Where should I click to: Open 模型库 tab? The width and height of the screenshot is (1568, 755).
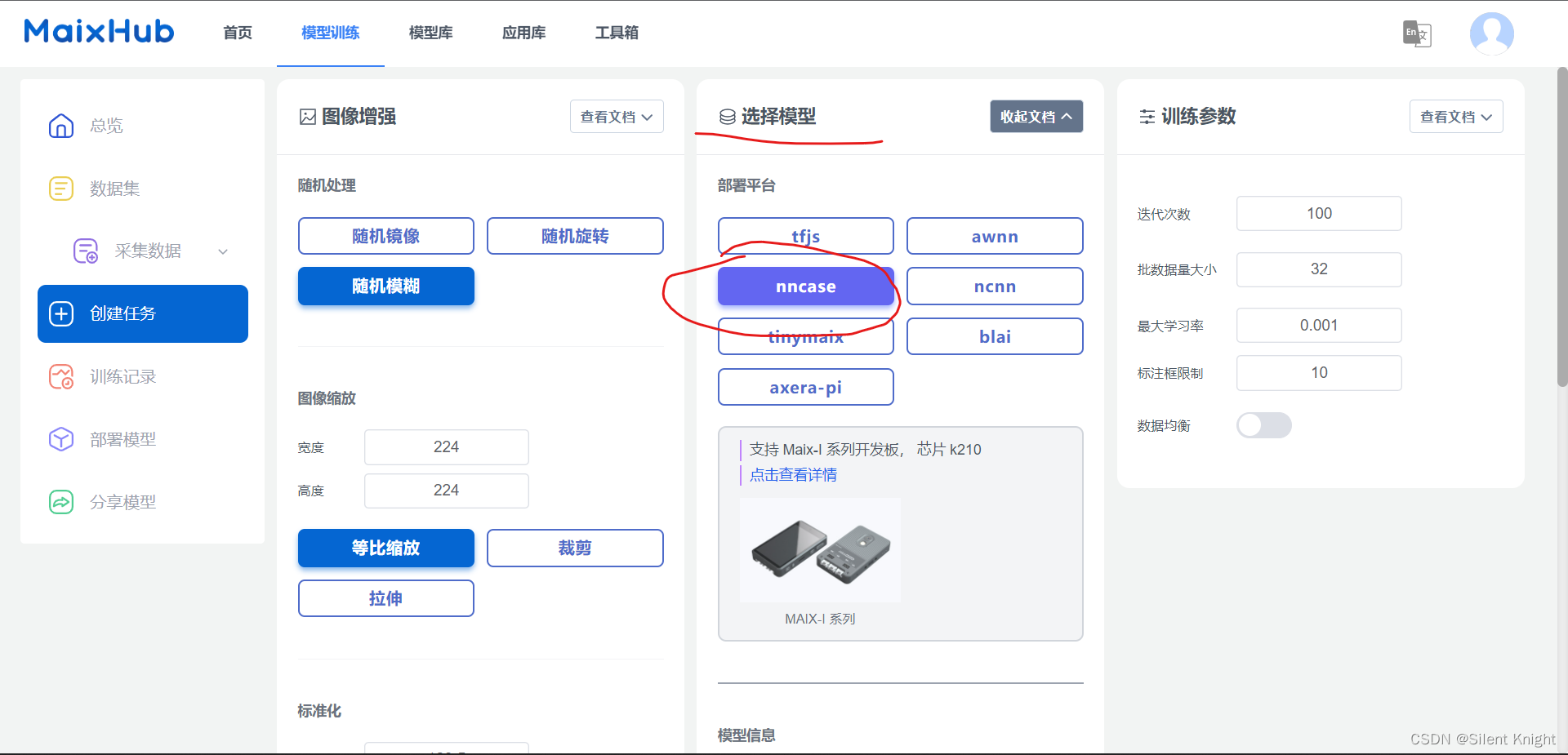(431, 33)
